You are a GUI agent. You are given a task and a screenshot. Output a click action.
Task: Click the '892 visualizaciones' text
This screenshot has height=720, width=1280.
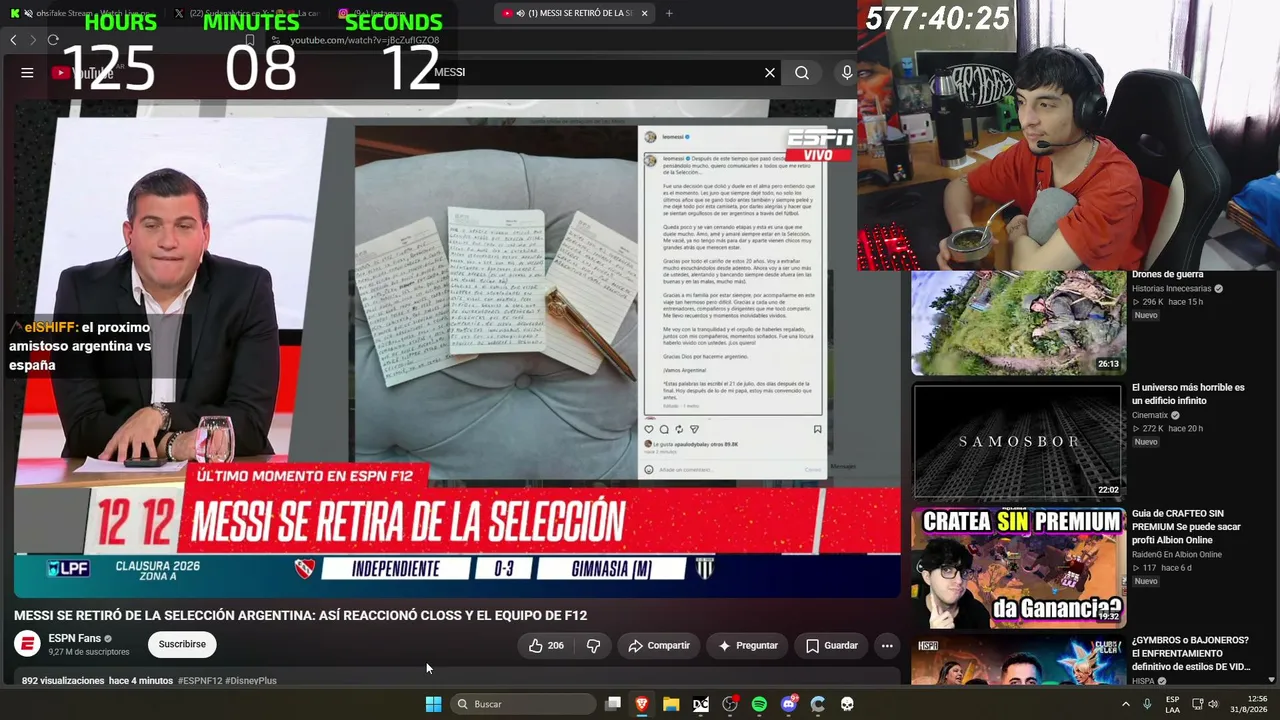click(x=63, y=680)
